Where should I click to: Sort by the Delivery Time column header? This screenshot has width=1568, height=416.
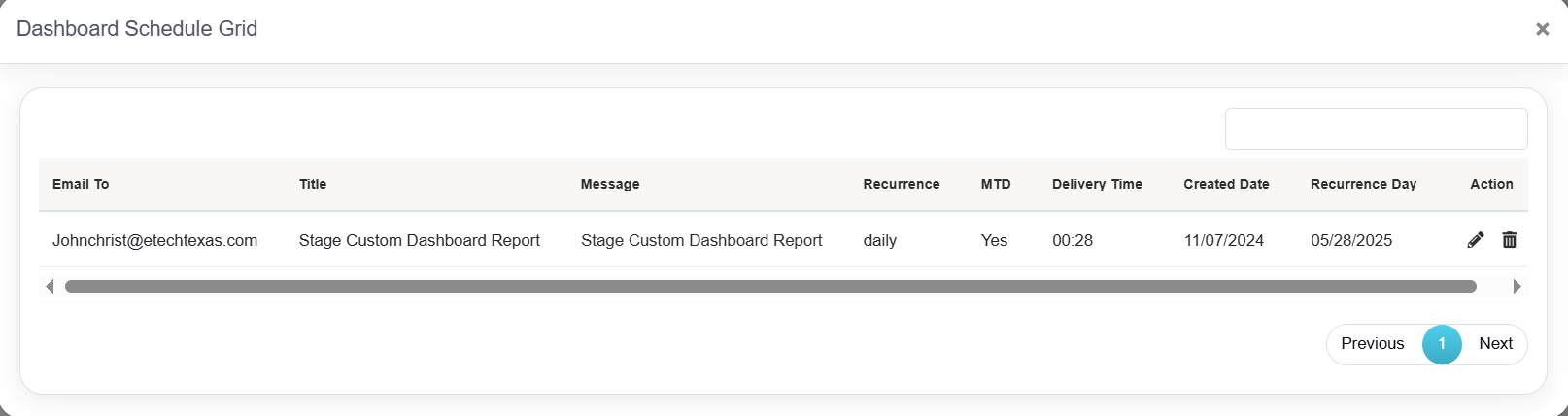pyautogui.click(x=1097, y=185)
